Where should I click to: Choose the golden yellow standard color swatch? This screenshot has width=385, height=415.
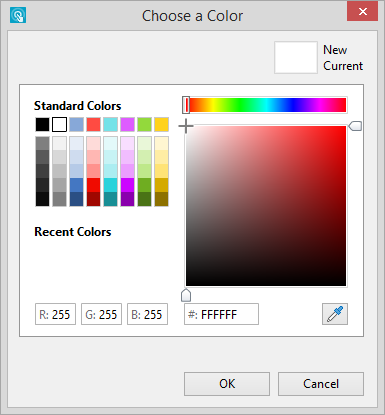pyautogui.click(x=161, y=124)
